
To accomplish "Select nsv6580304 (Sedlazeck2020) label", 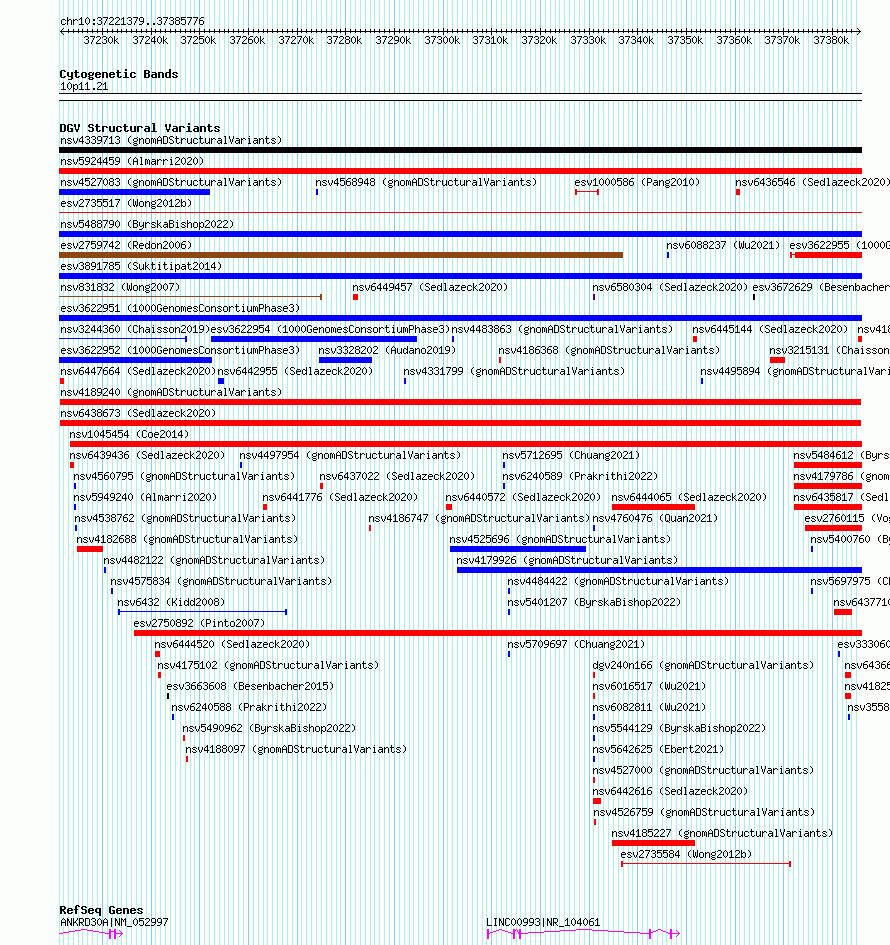I will click(670, 287).
